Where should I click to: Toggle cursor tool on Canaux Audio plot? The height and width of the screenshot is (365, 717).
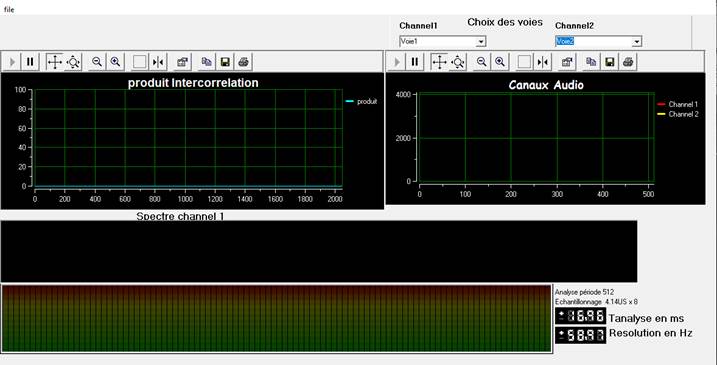click(x=543, y=62)
